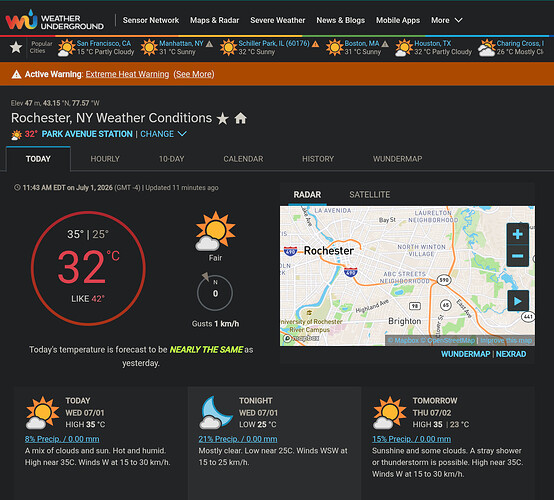Expand the More navigation menu
This screenshot has width=554, height=500.
click(447, 20)
